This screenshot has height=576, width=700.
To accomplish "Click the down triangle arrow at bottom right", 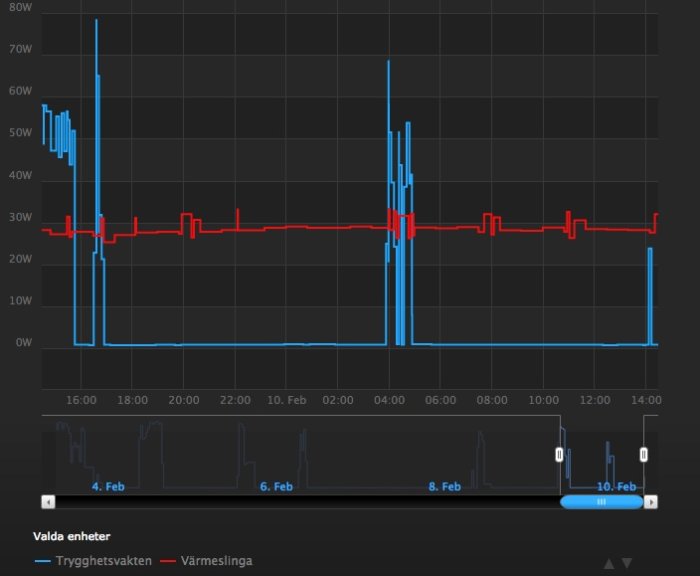I will (x=627, y=563).
